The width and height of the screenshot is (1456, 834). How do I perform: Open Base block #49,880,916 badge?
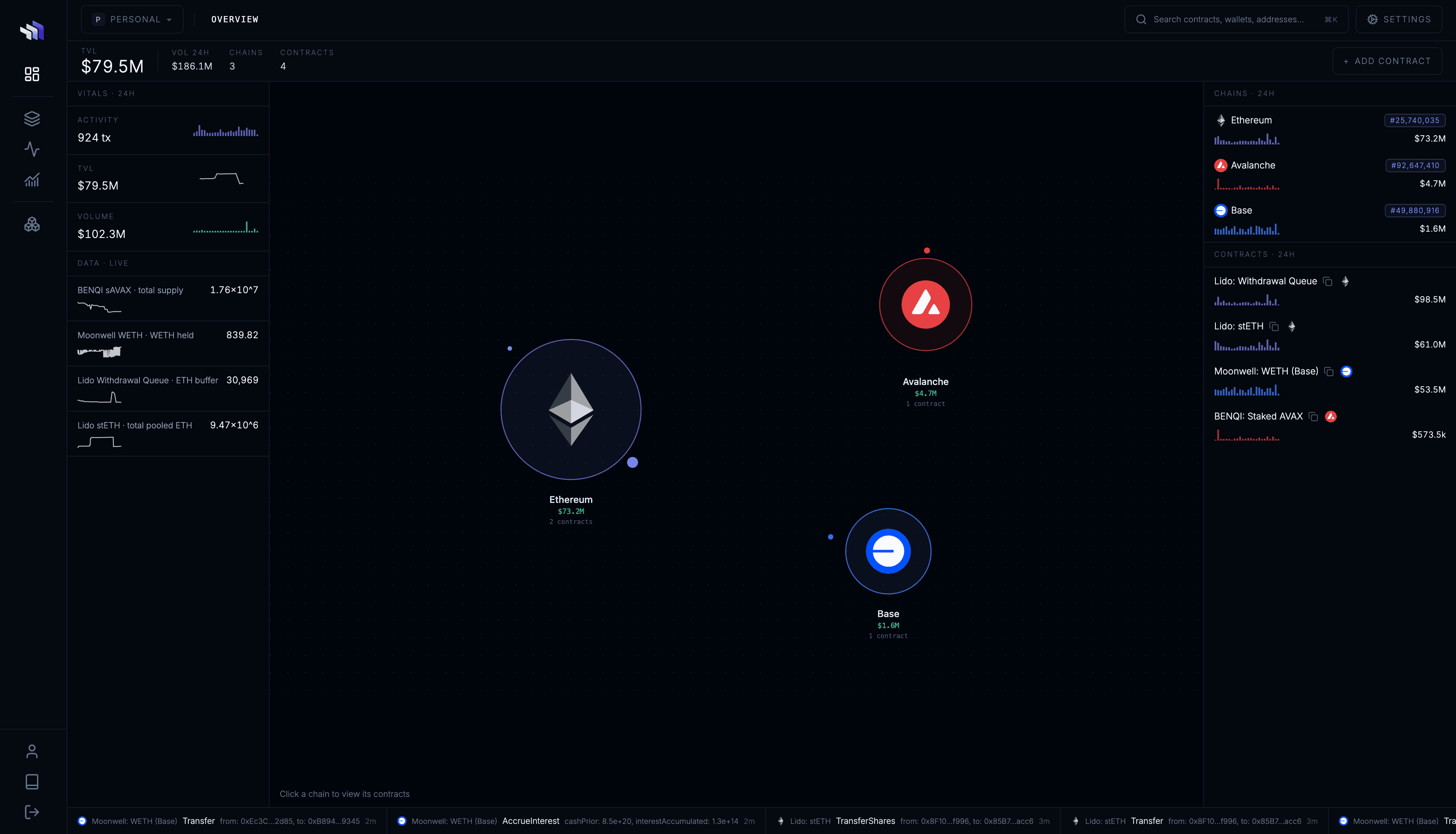point(1415,210)
